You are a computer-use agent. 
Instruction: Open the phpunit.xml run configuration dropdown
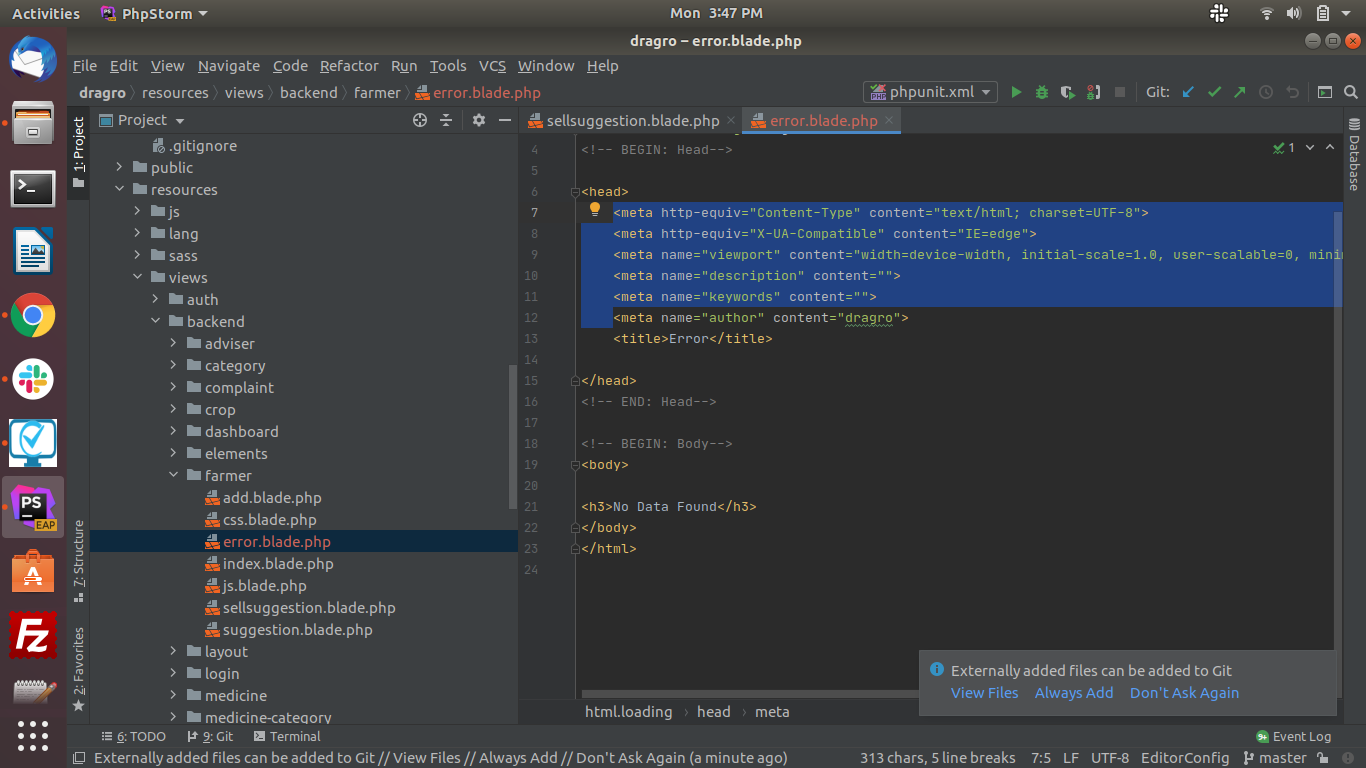[930, 92]
